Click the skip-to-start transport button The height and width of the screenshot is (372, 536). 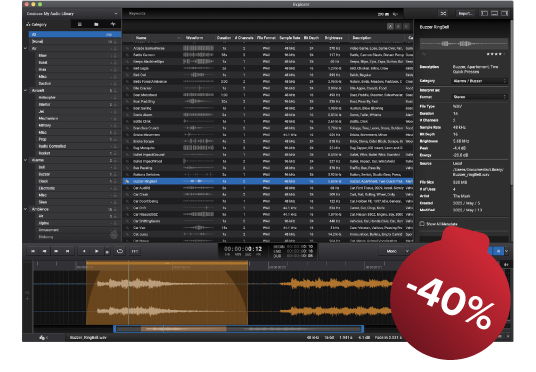click(33, 251)
